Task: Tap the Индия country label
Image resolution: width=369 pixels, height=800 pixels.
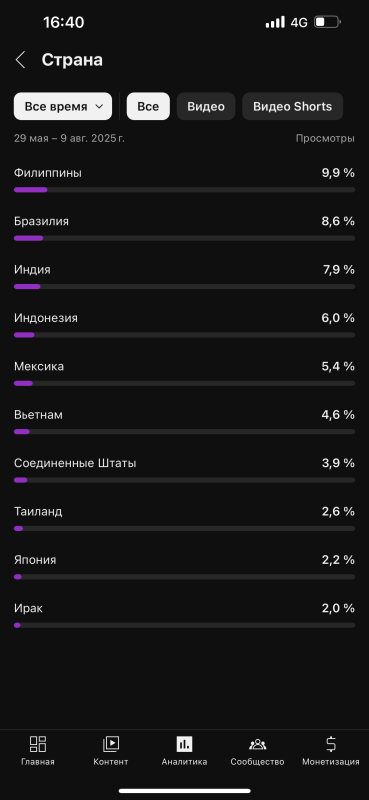Action: (32, 270)
